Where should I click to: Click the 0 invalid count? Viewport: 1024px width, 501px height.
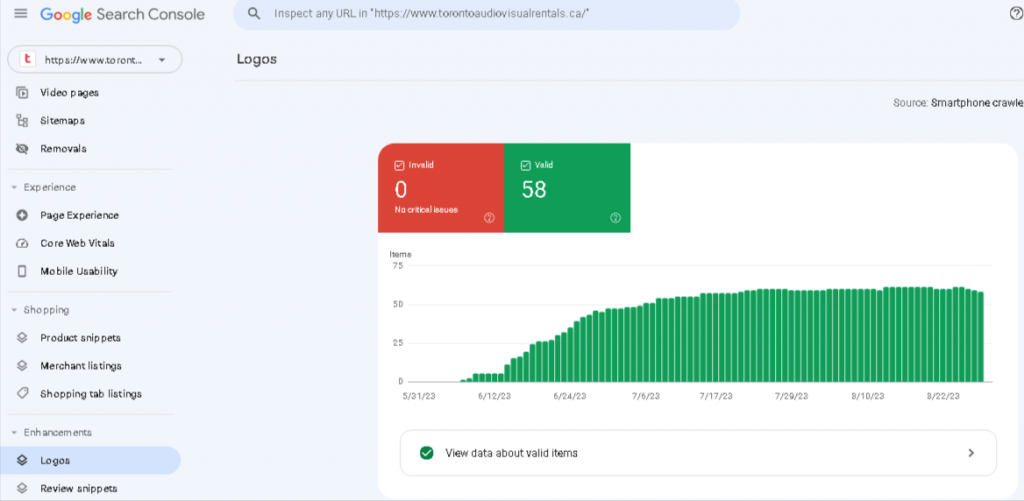click(x=401, y=189)
